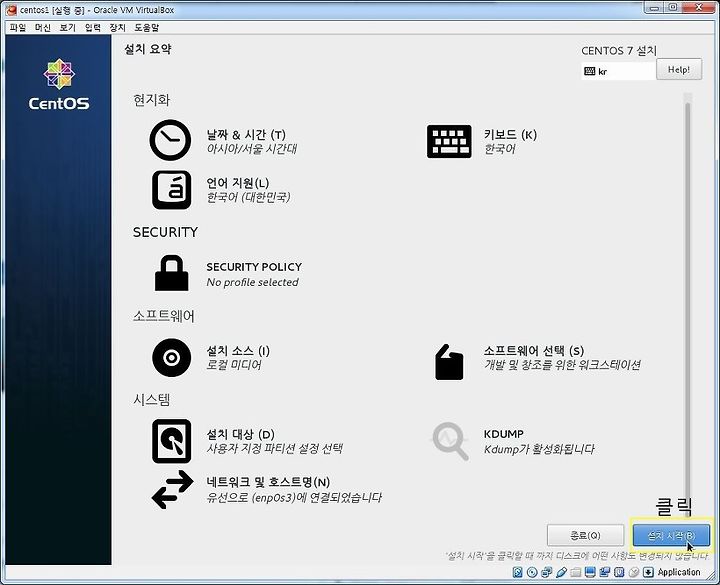The height and width of the screenshot is (585, 720).
Task: Open the 보기 menu
Action: (x=68, y=28)
